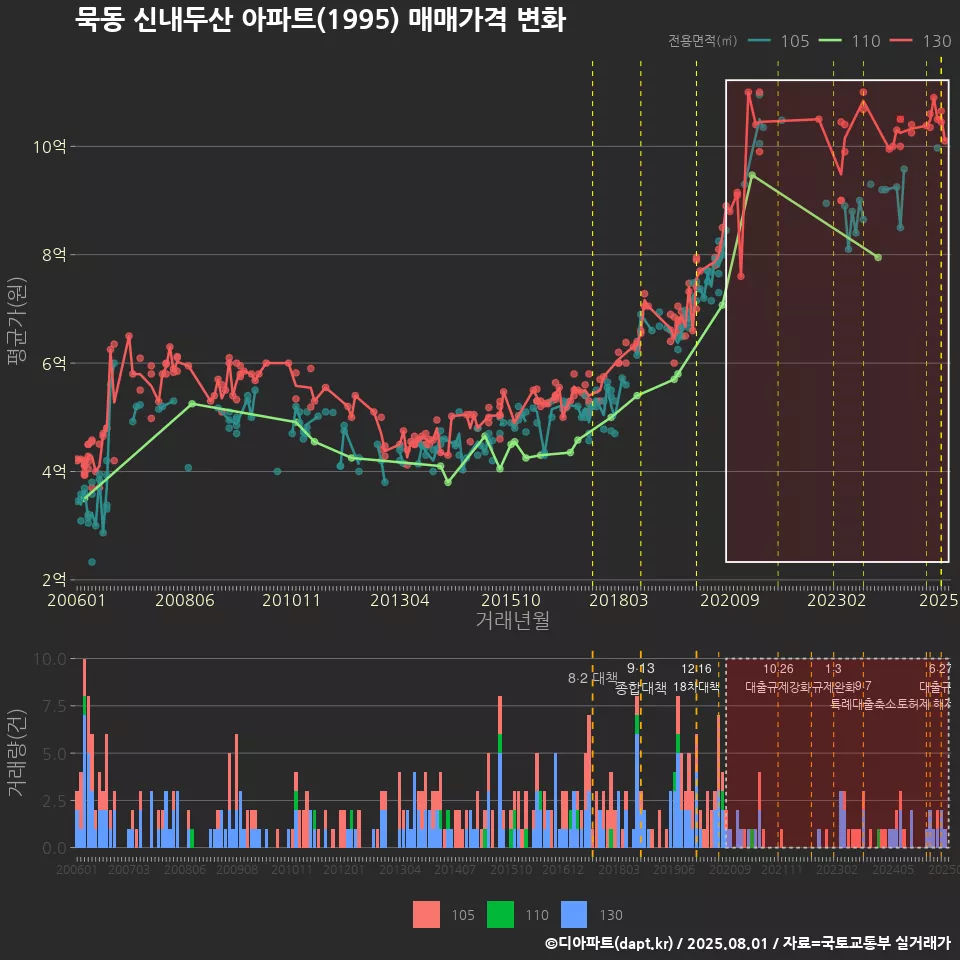The width and height of the screenshot is (960, 960).
Task: Click the green 110 line swatch in top legend
Action: [x=830, y=40]
